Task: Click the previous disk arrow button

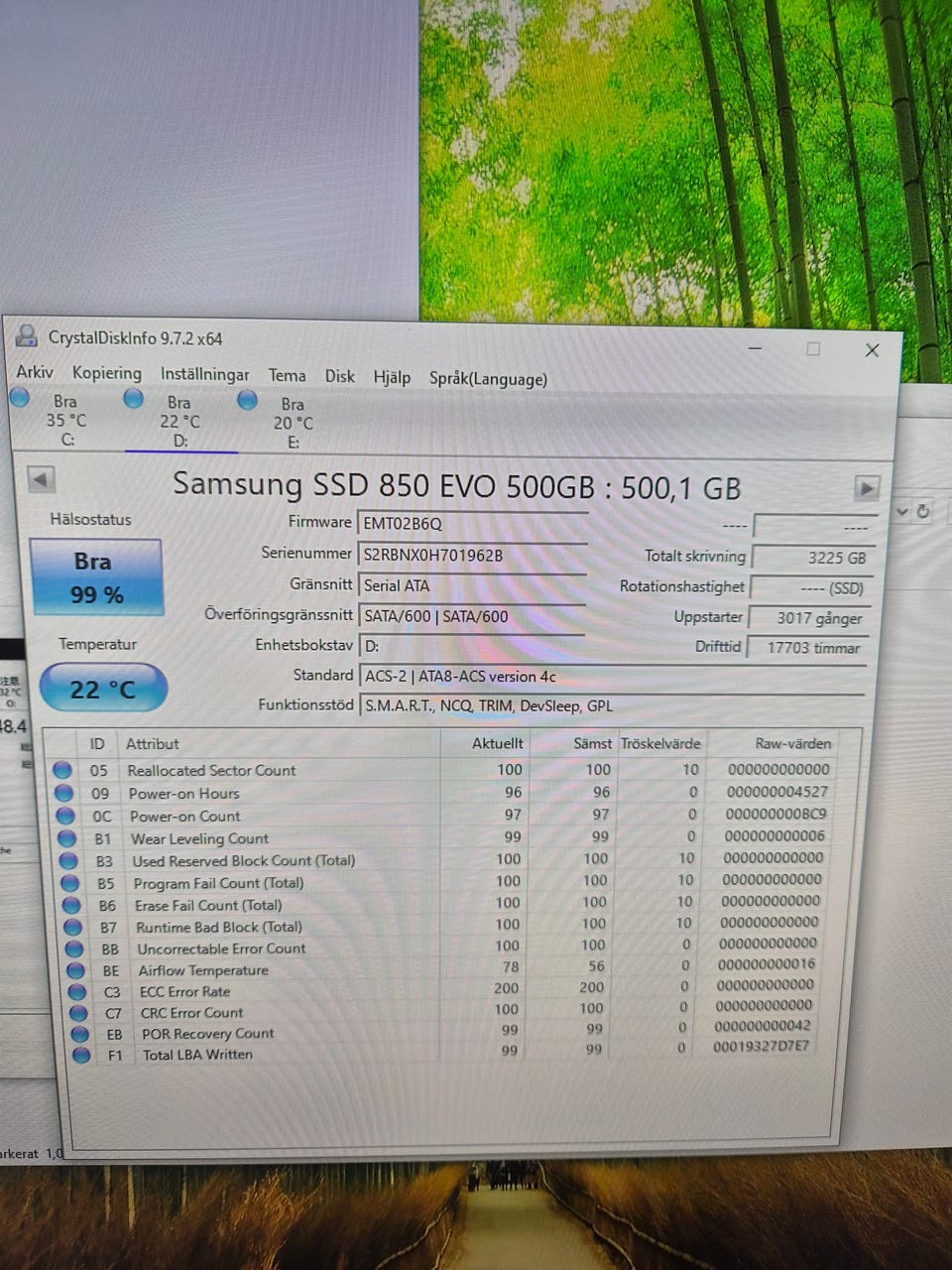Action: point(40,479)
